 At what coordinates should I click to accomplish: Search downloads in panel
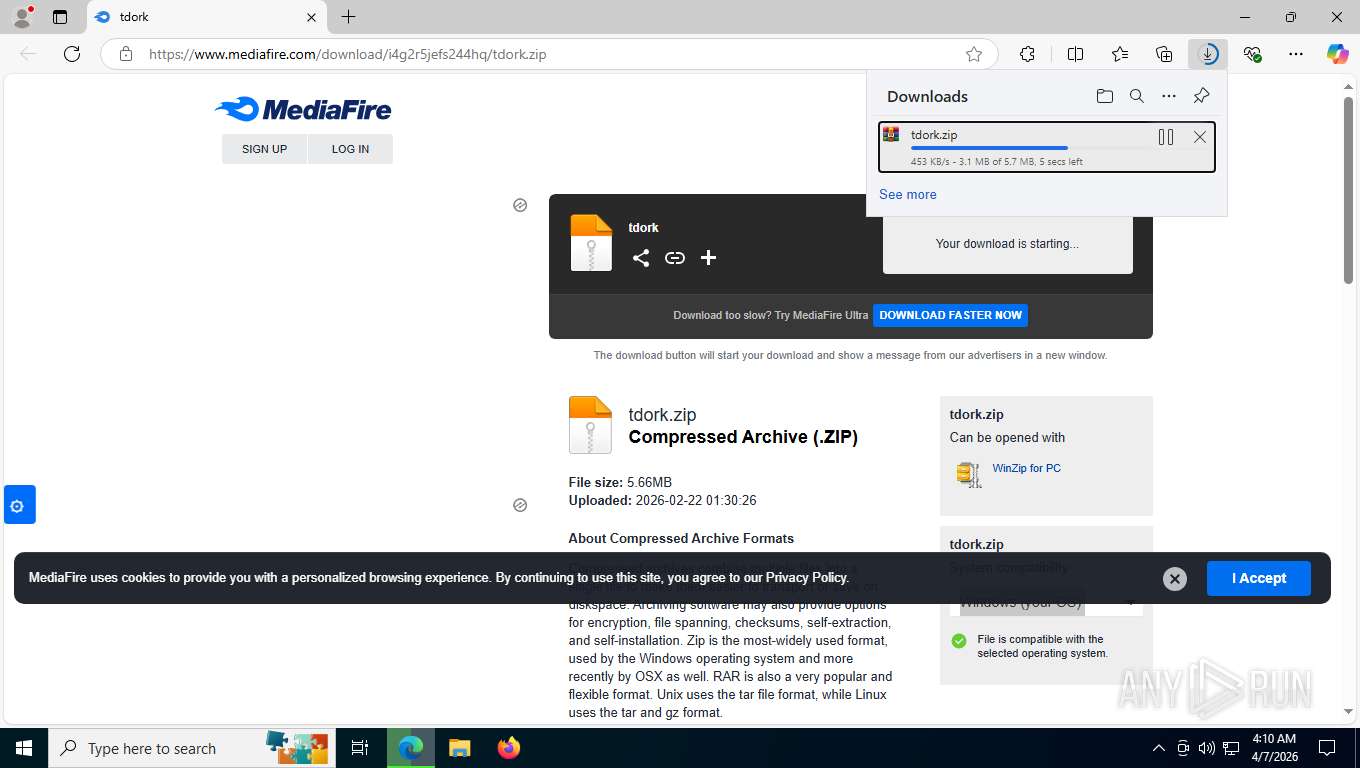pyautogui.click(x=1137, y=96)
